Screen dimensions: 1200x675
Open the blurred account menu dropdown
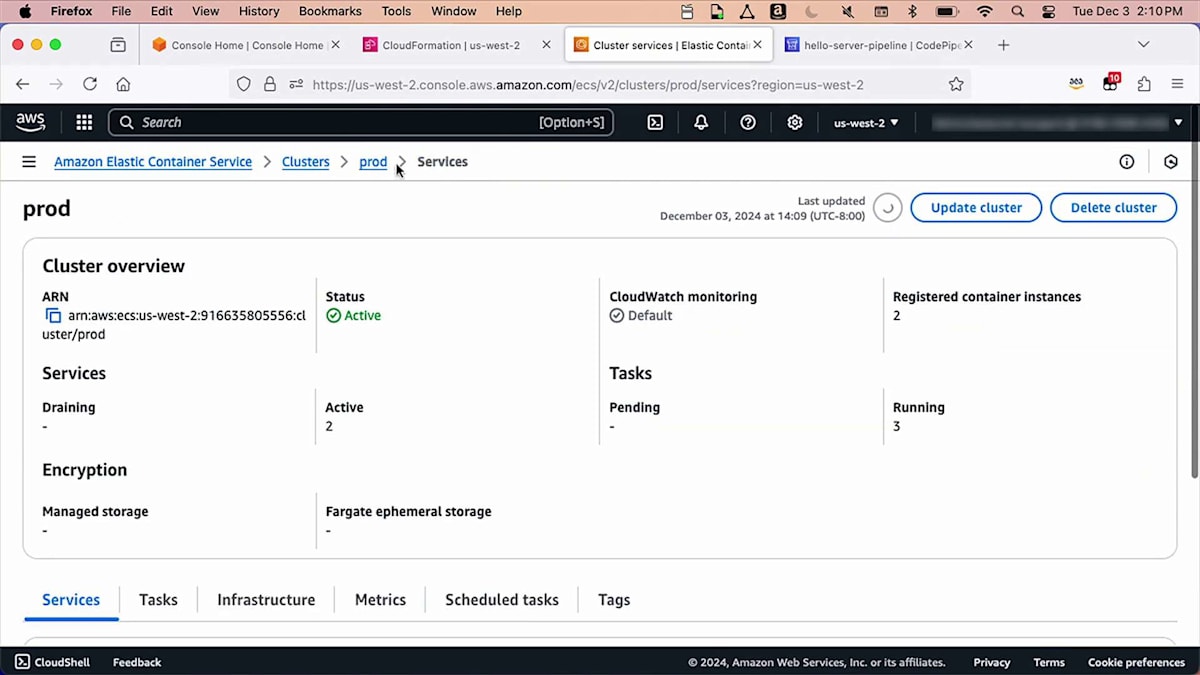1058,122
